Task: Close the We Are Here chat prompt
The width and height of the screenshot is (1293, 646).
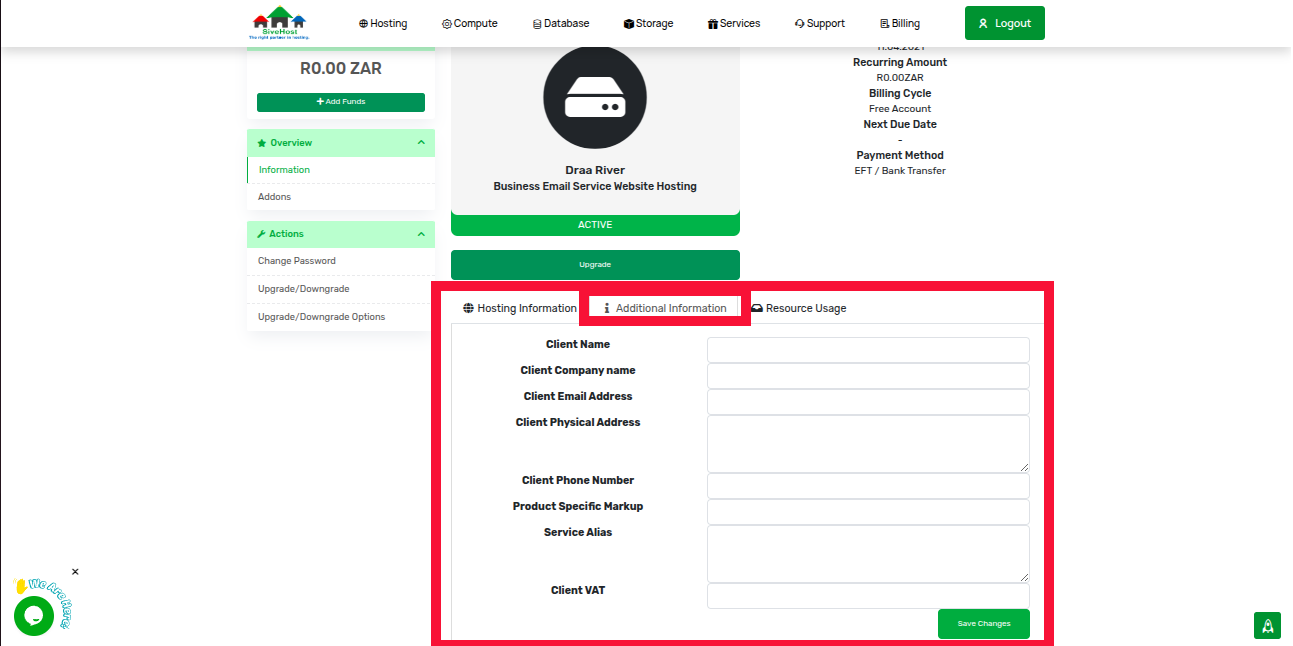Action: [x=75, y=572]
